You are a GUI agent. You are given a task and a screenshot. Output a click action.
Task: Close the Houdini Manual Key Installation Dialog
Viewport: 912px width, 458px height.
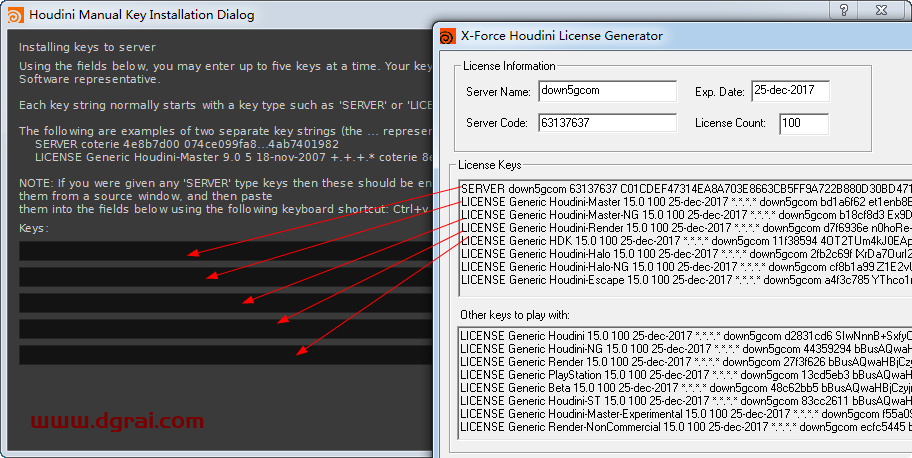pos(882,10)
